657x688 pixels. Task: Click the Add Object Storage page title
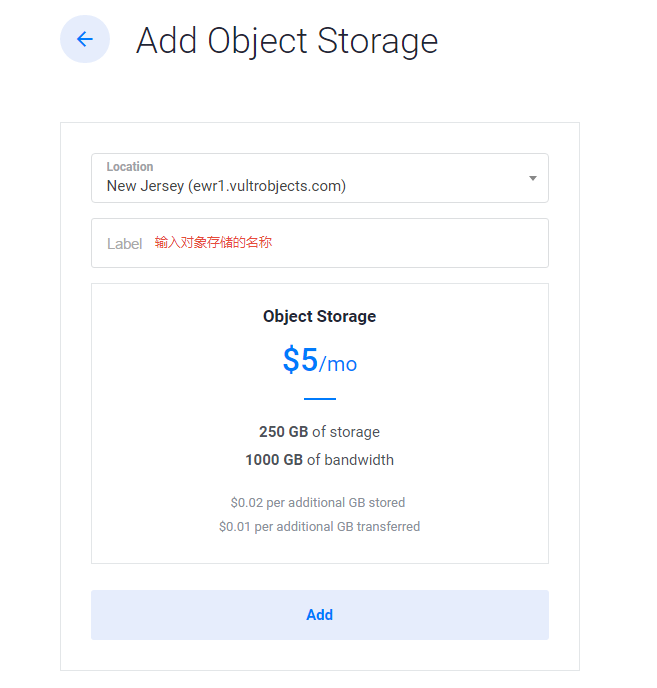click(287, 41)
